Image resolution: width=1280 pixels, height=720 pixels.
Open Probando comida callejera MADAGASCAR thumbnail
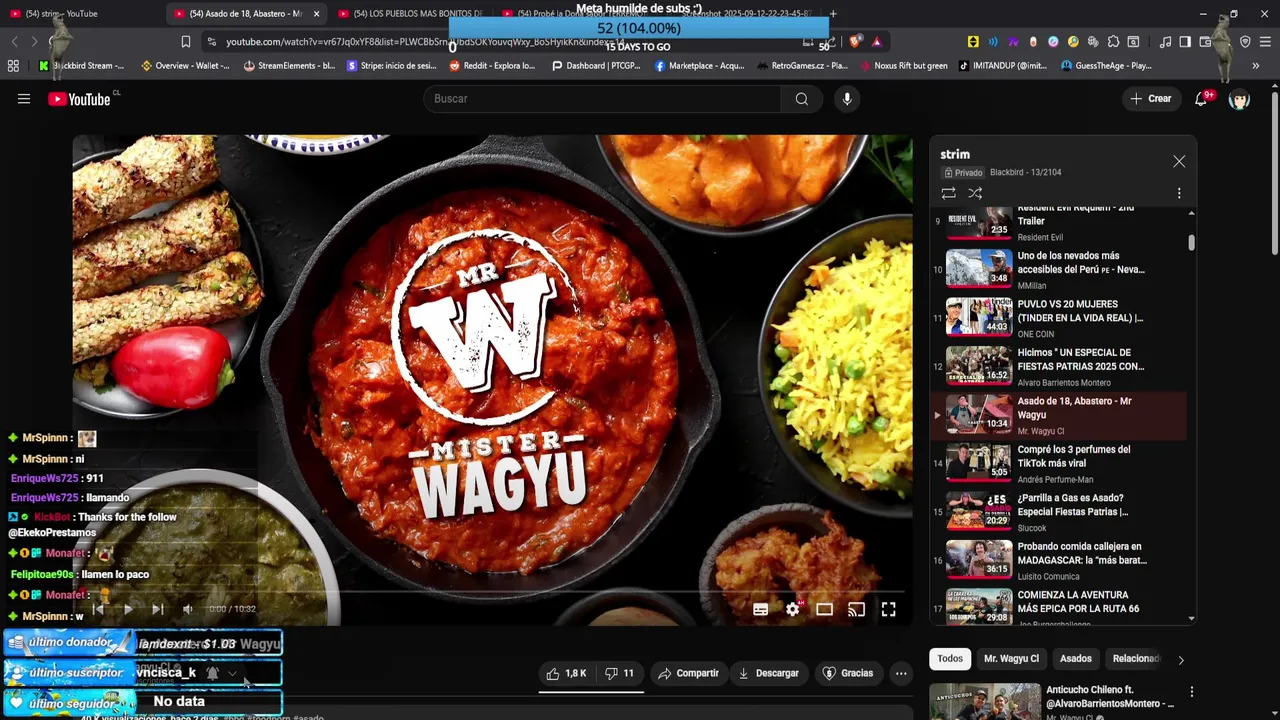point(979,560)
